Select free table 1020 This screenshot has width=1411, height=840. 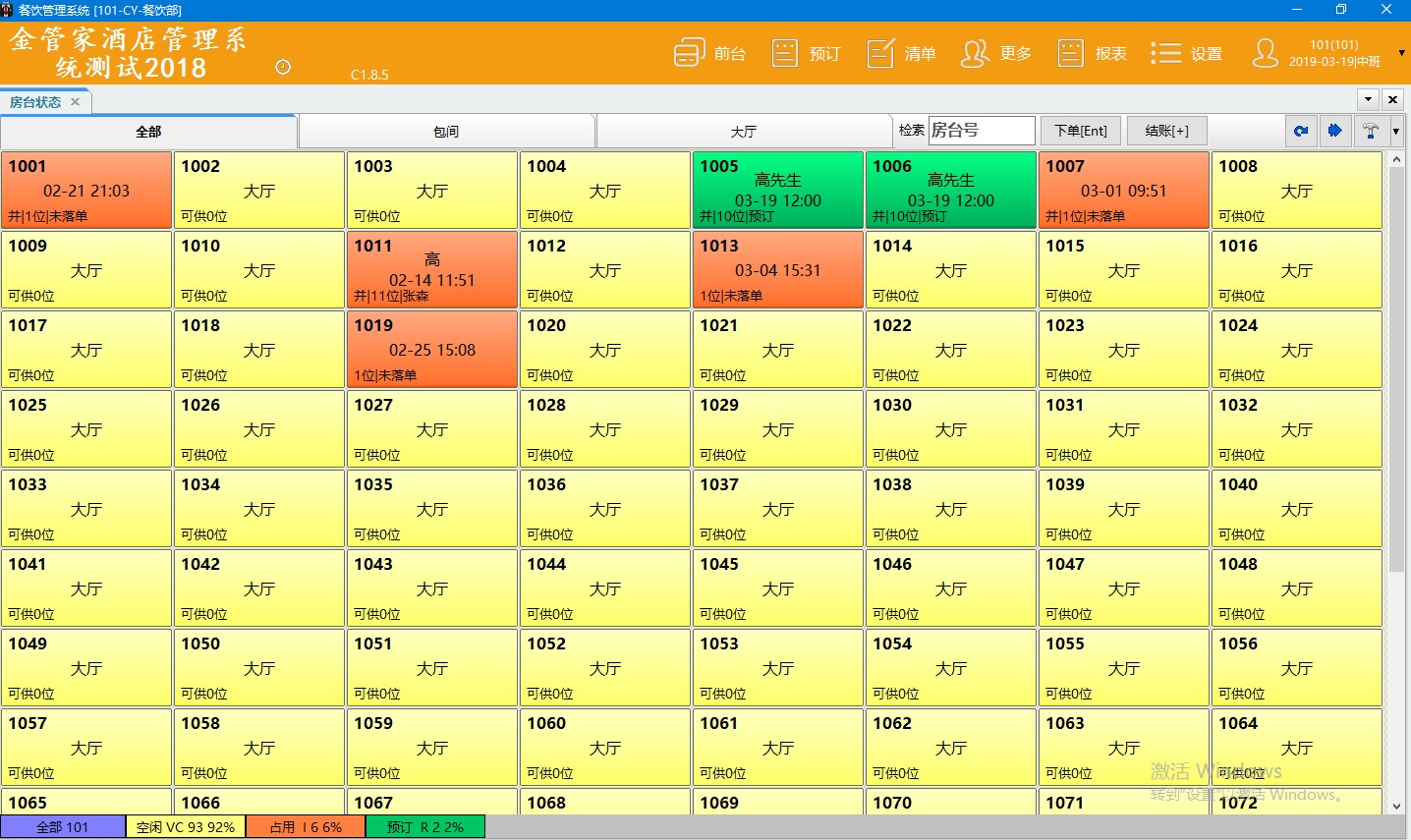tap(605, 350)
